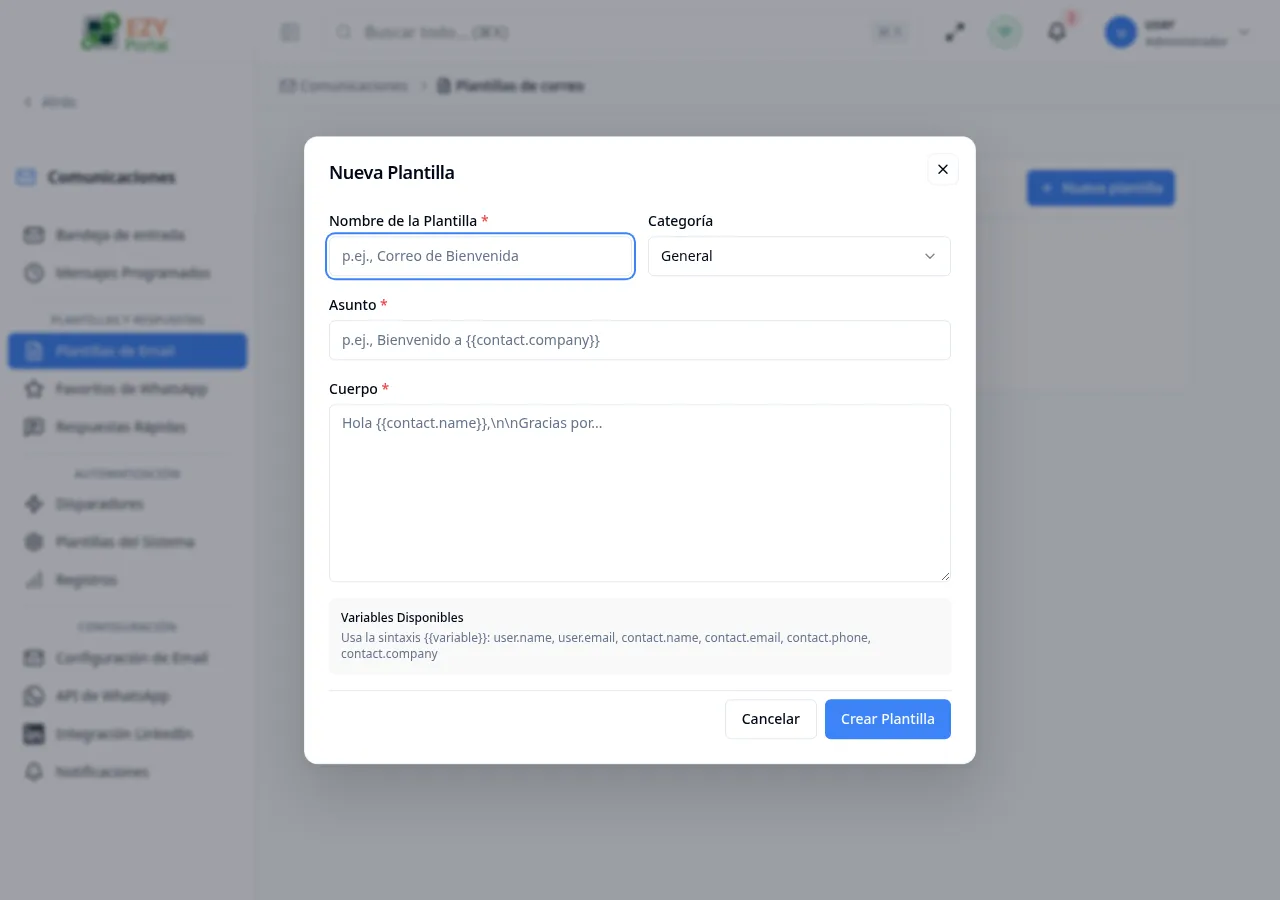Click the fullscreen expand icon in header
The height and width of the screenshot is (900, 1280).
pos(955,33)
